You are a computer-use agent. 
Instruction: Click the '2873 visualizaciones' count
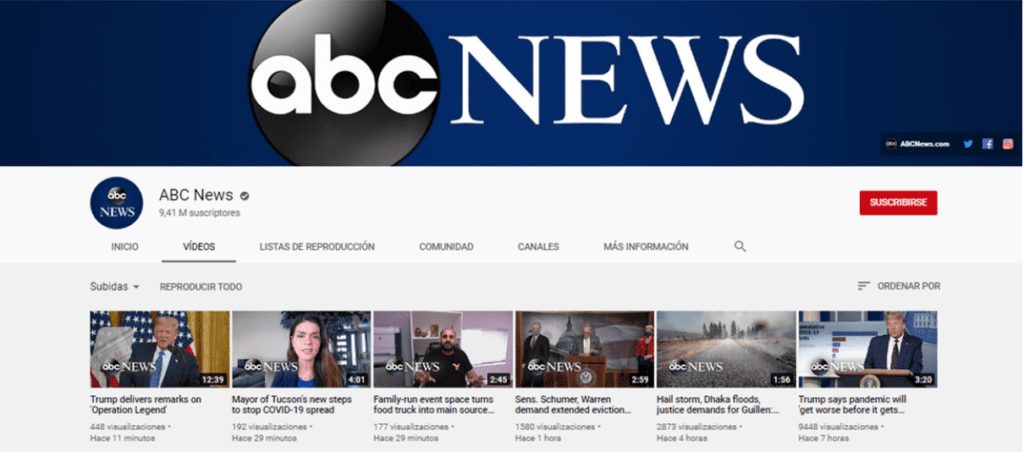[697, 427]
